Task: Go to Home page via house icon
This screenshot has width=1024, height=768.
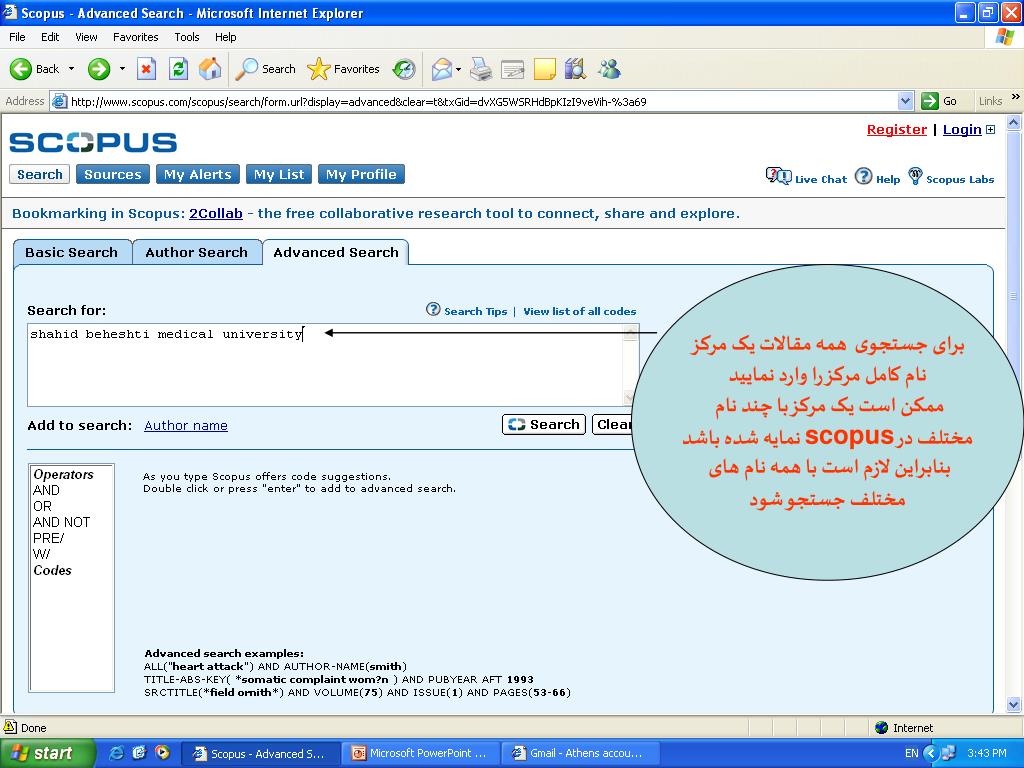Action: pyautogui.click(x=210, y=69)
